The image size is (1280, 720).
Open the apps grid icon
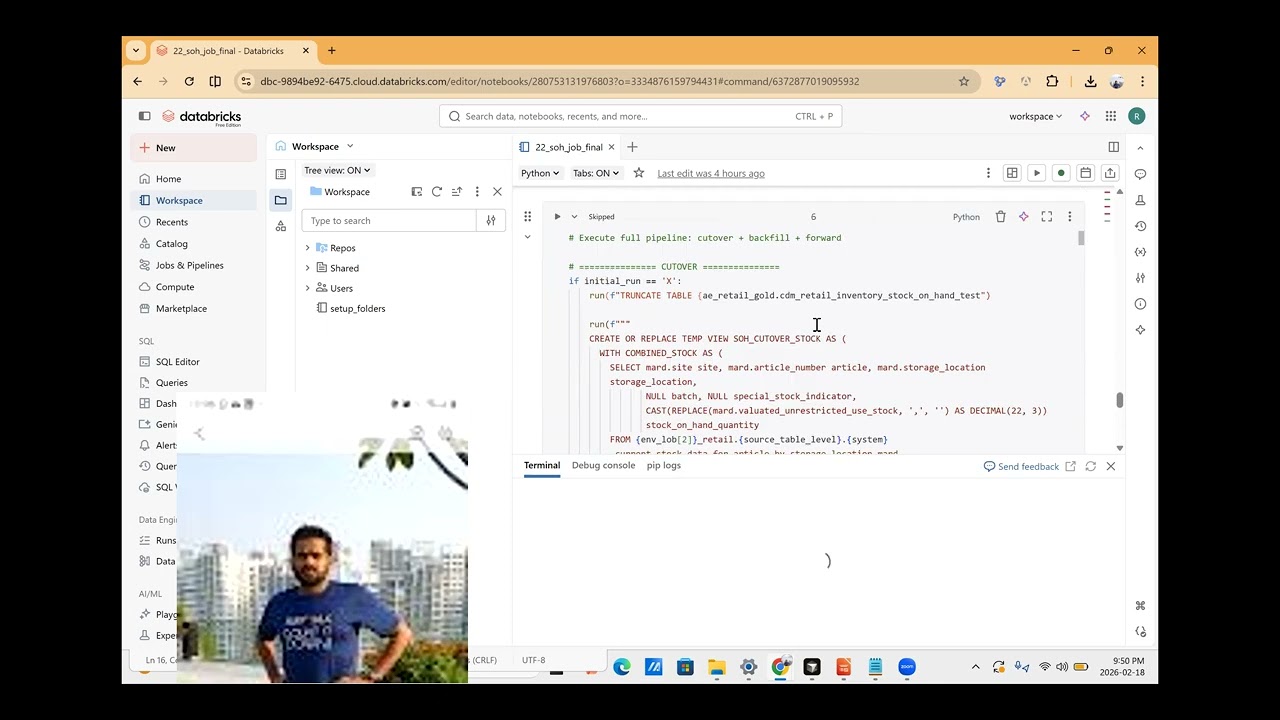click(1111, 116)
